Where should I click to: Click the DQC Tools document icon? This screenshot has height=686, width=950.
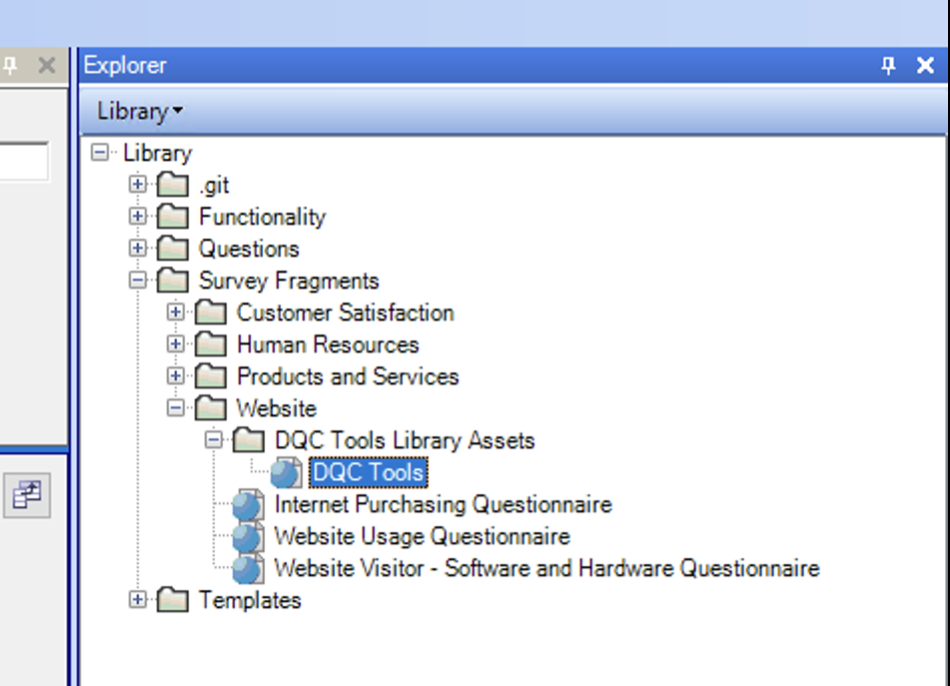(286, 473)
